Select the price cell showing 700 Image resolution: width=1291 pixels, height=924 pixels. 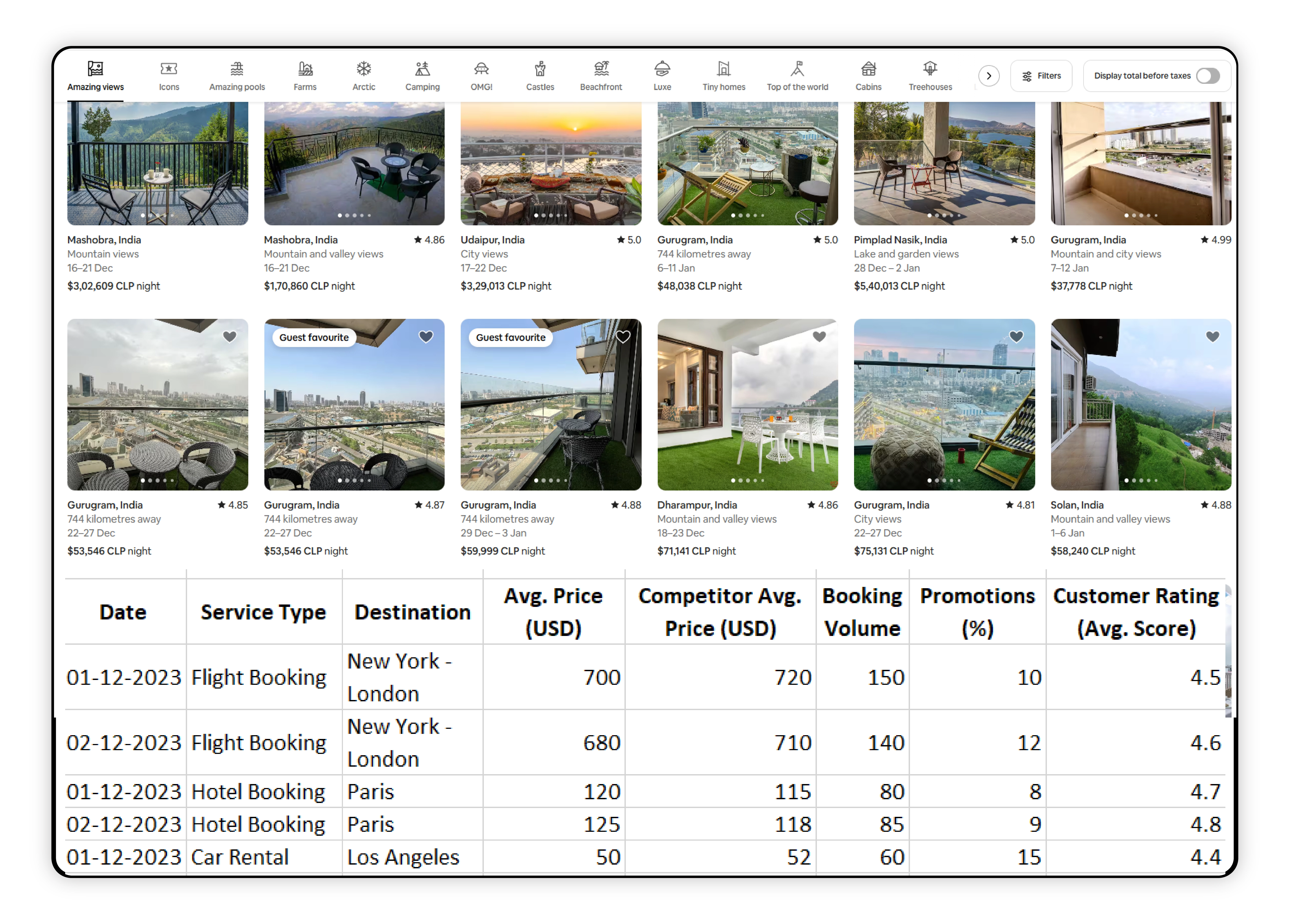coord(554,677)
